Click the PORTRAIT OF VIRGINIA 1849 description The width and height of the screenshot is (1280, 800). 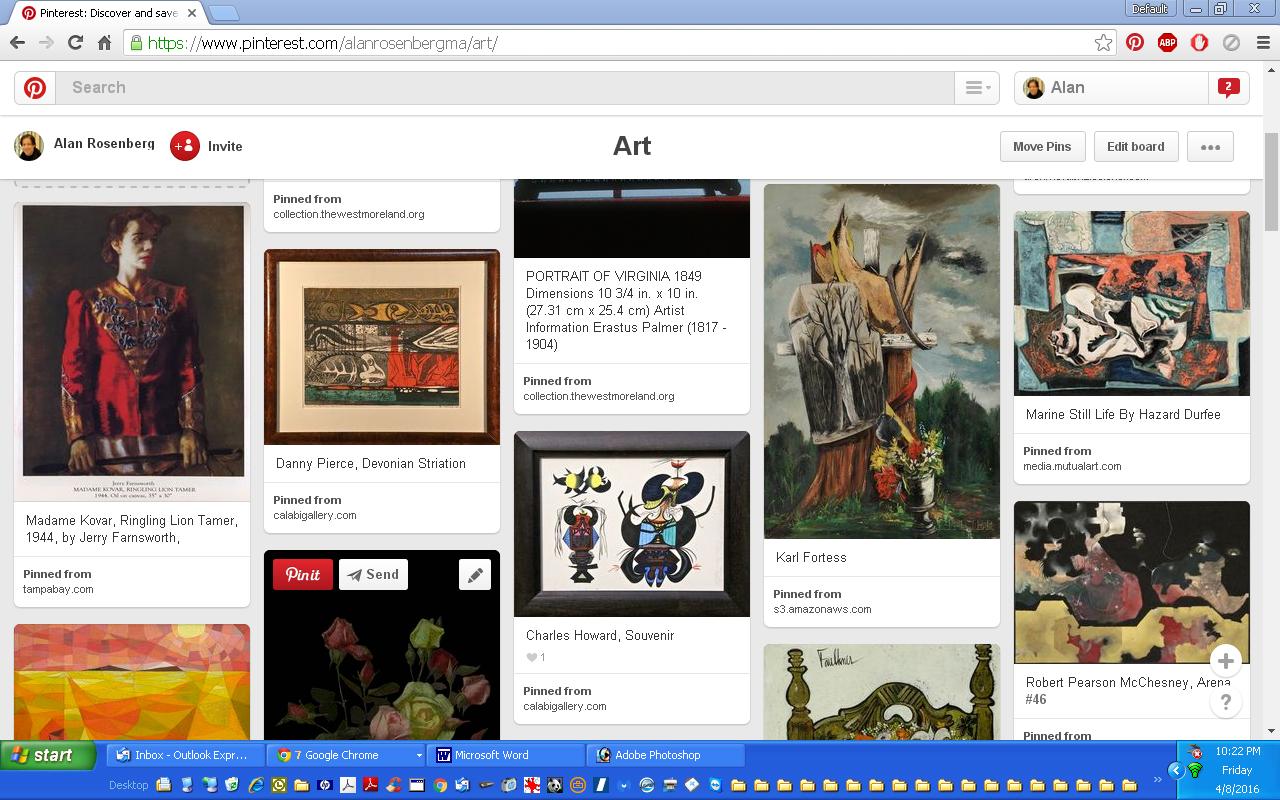coord(626,310)
